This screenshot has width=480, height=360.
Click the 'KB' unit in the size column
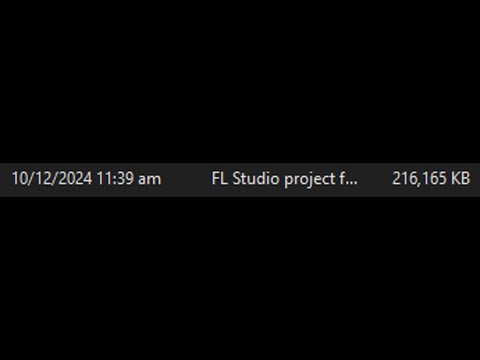460,179
